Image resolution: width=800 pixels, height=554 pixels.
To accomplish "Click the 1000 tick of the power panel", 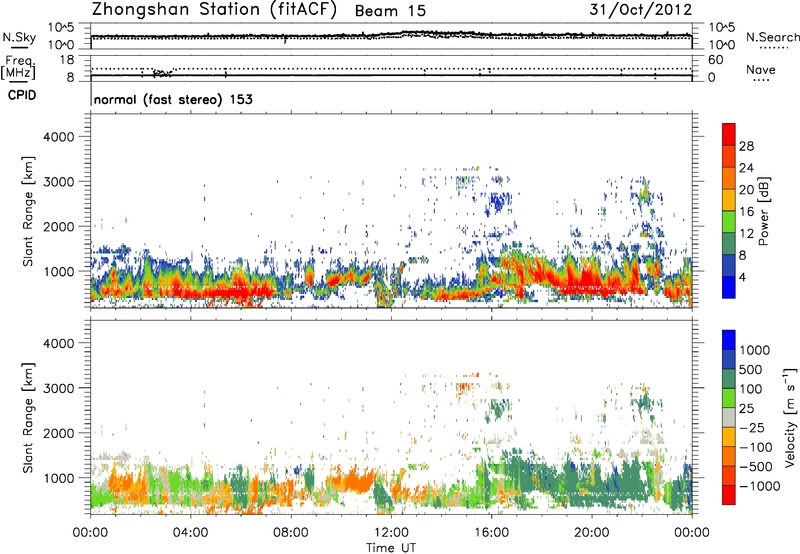I will point(59,271).
